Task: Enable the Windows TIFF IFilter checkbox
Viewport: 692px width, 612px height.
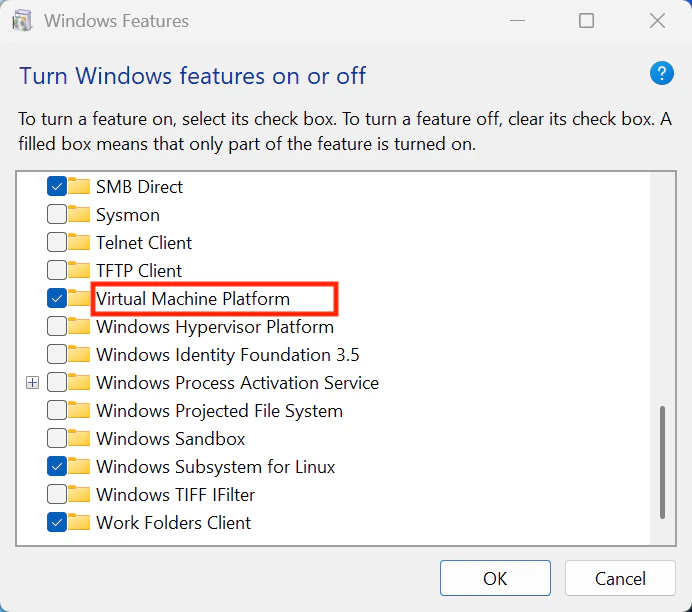Action: click(x=57, y=494)
